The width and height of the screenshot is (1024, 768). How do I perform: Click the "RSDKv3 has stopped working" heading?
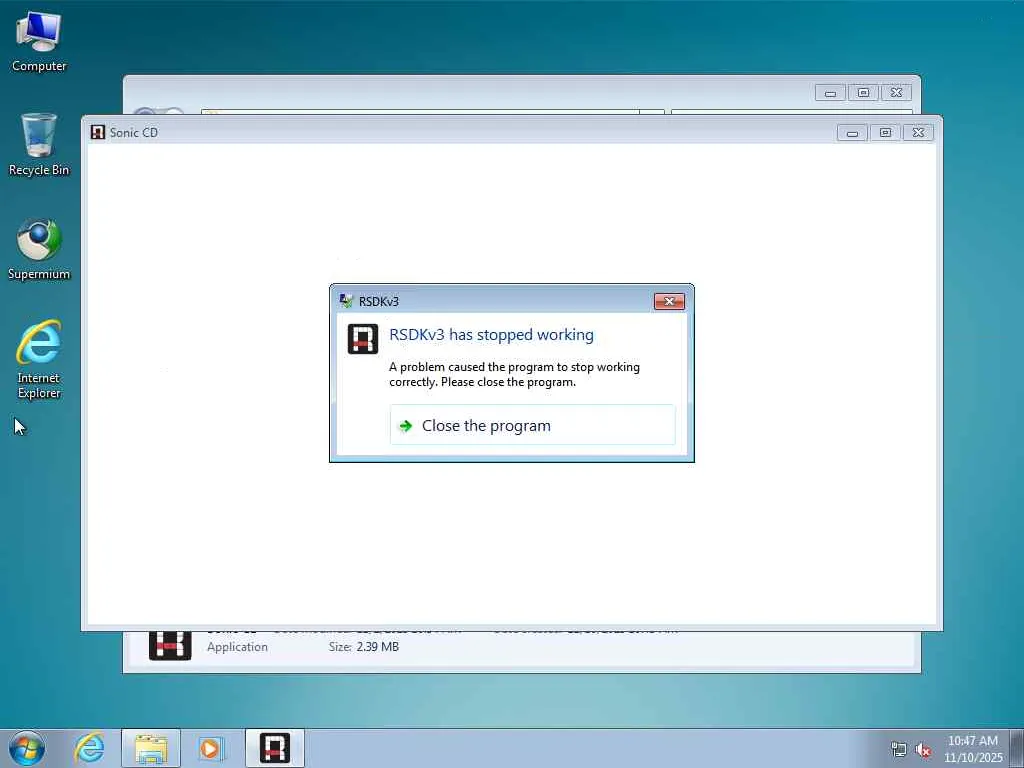point(491,334)
